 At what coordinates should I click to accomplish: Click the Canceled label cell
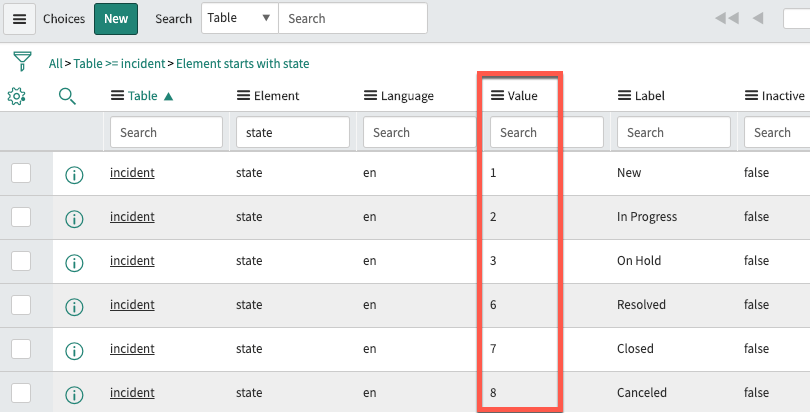pos(642,392)
